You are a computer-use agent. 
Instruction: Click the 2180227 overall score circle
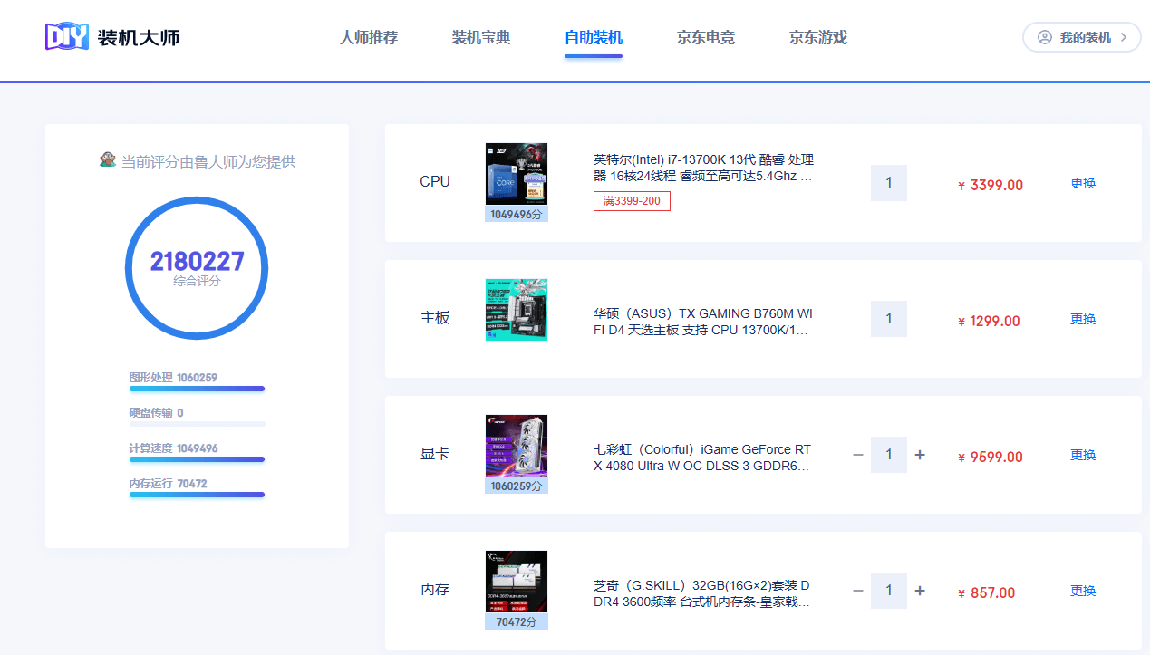pos(197,268)
